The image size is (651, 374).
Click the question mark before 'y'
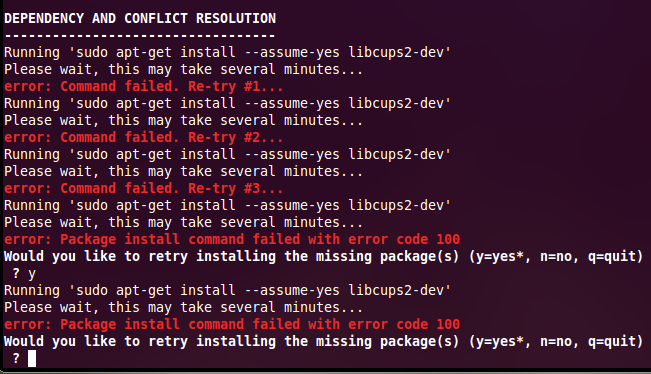pyautogui.click(x=16, y=274)
